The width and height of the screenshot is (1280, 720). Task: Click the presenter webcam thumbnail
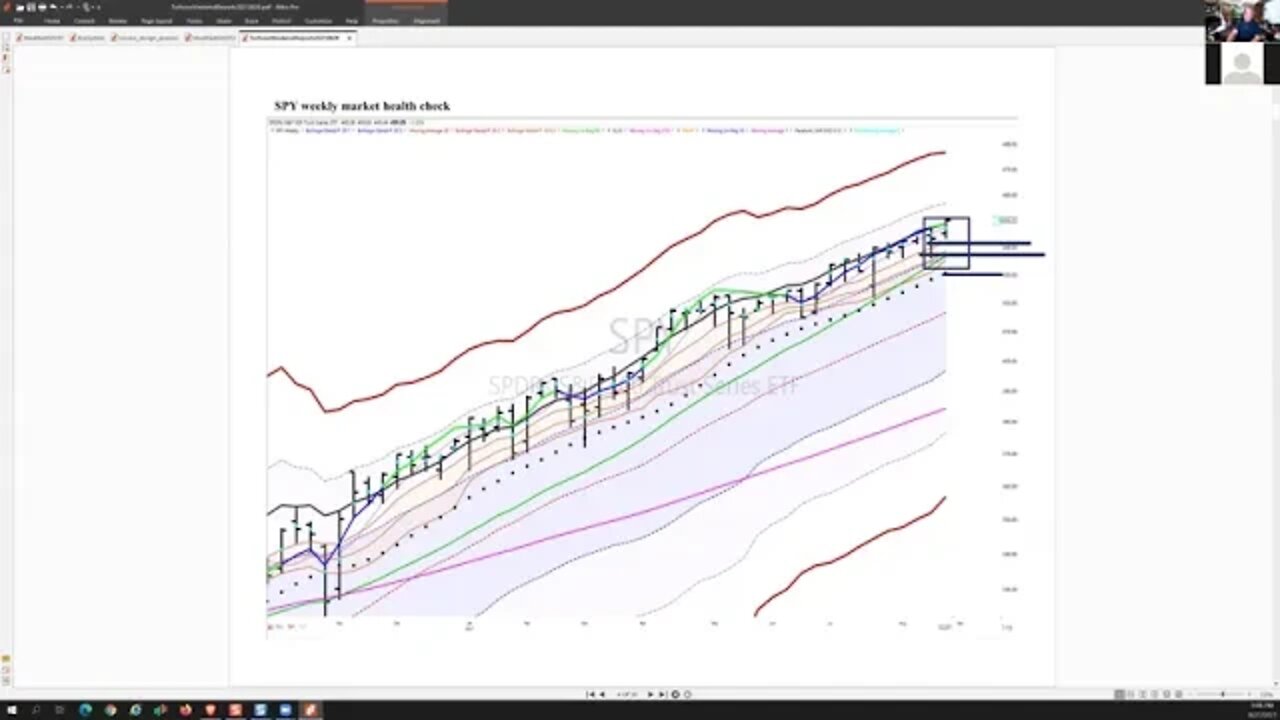pyautogui.click(x=1242, y=21)
